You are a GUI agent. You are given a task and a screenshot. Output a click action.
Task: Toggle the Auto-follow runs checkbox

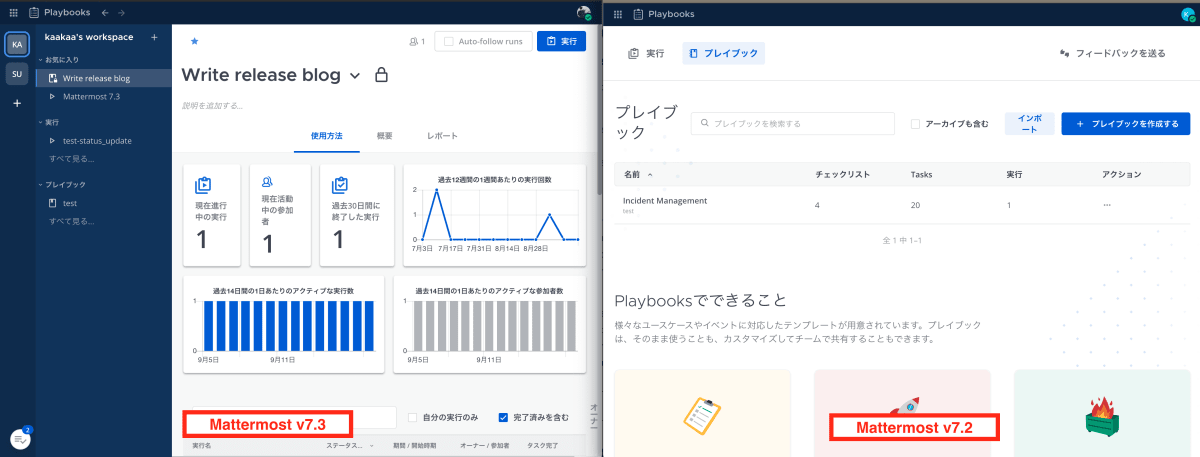449,42
